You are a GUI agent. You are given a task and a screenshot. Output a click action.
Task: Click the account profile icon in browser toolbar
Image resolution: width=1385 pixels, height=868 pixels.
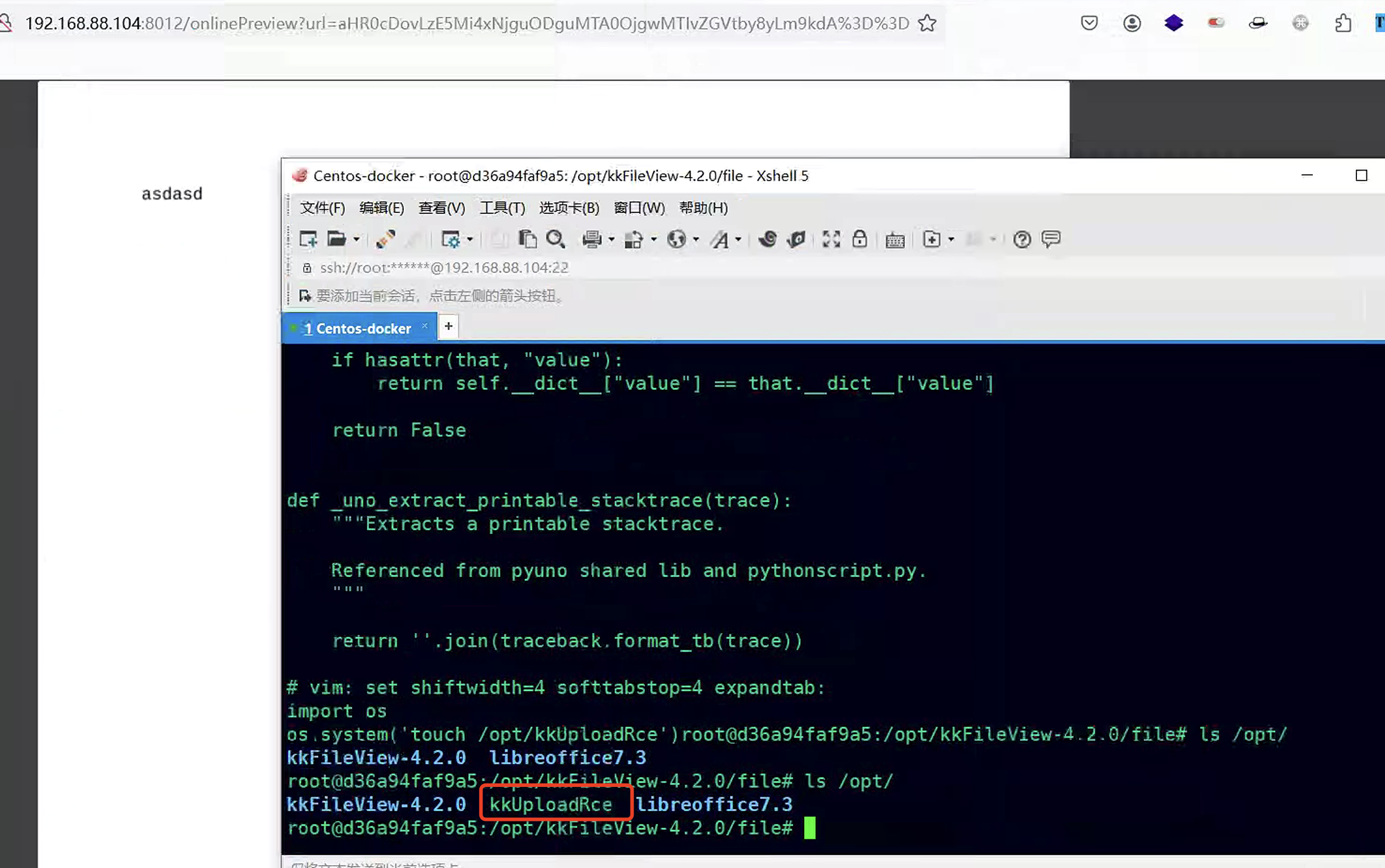click(1132, 23)
